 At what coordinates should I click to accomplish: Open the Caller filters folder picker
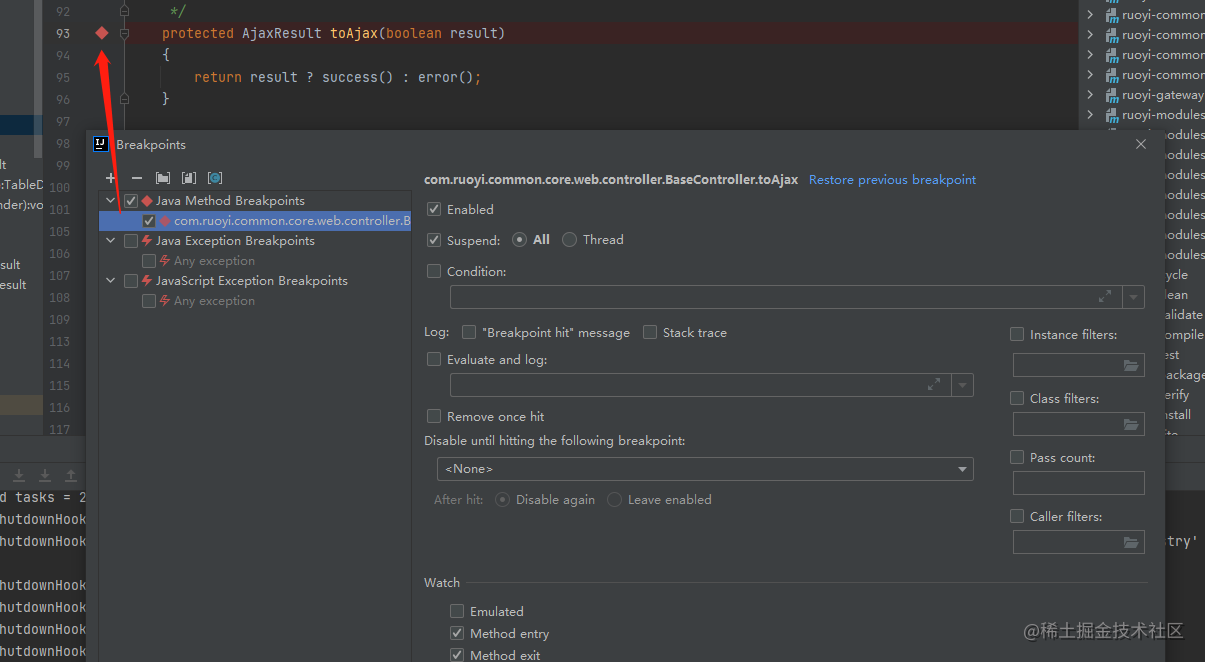click(x=1131, y=542)
